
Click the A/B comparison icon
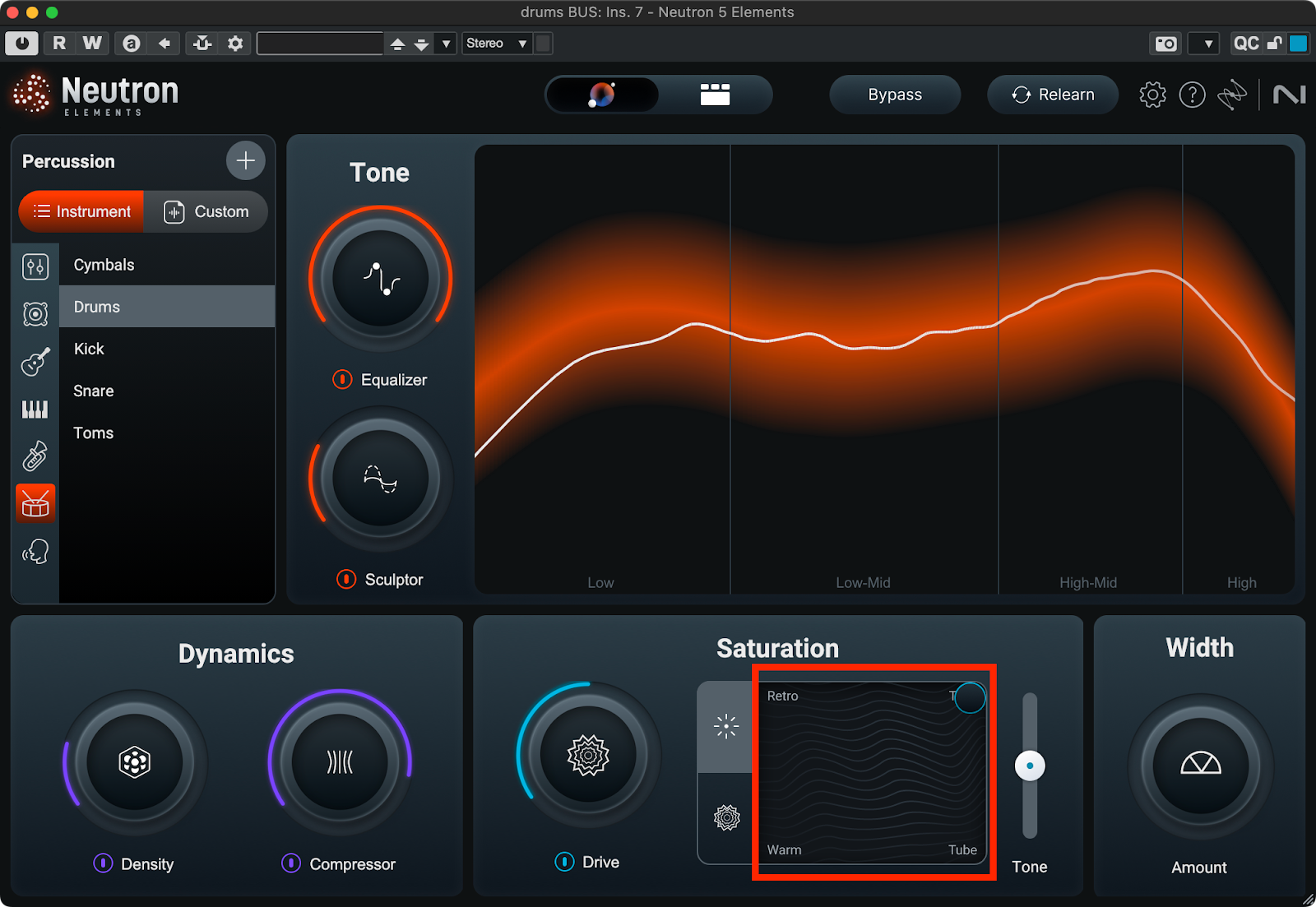click(132, 43)
